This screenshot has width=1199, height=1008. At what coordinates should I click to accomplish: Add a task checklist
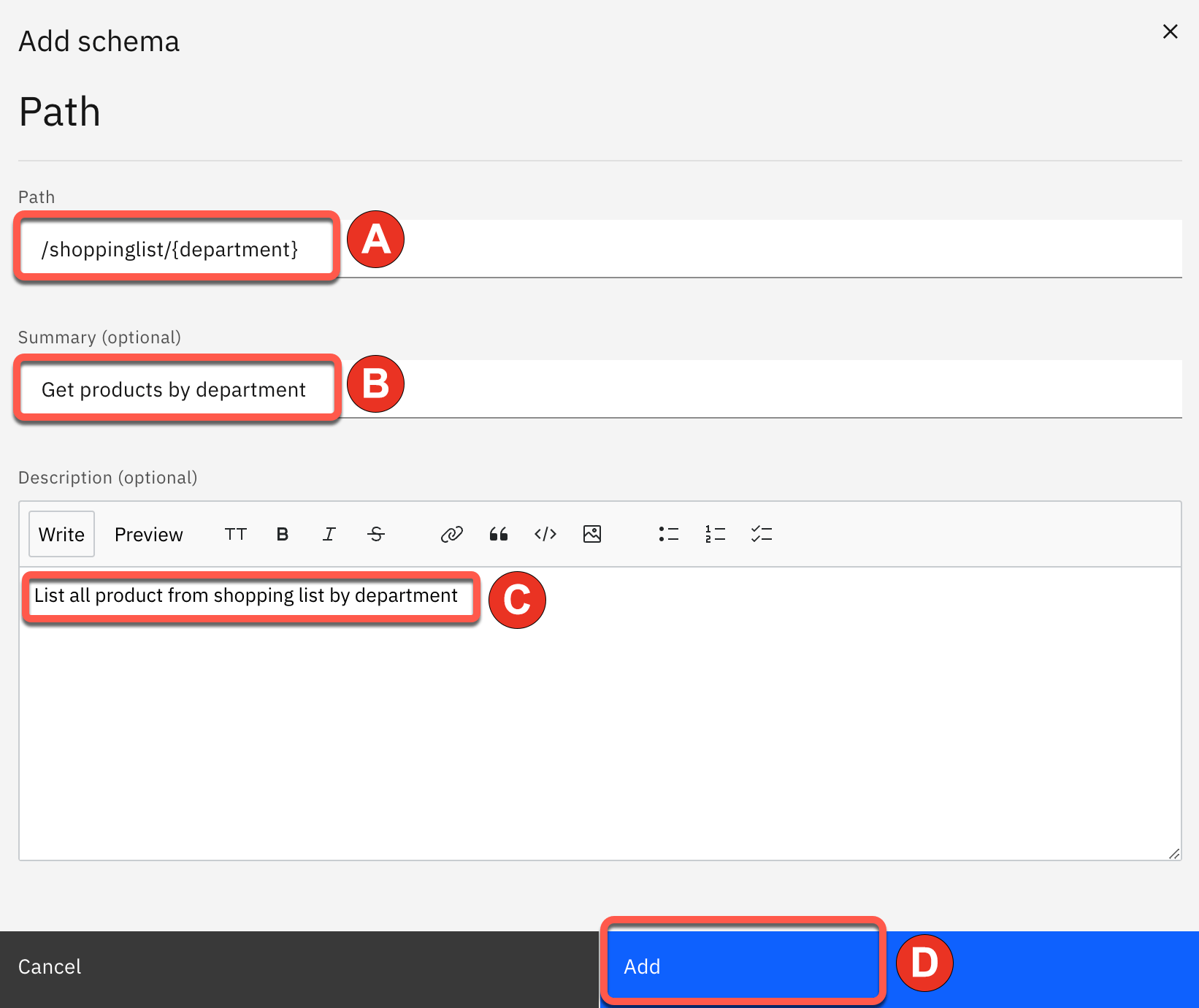[x=762, y=535]
